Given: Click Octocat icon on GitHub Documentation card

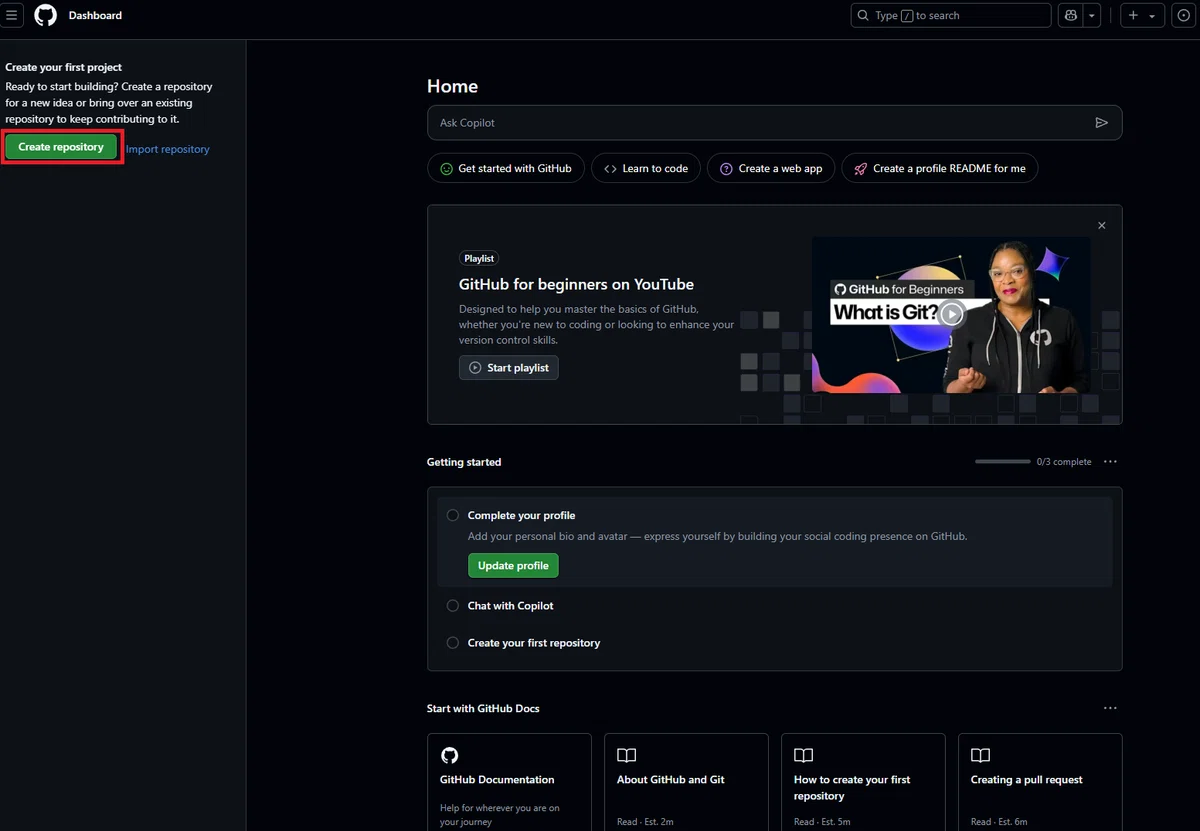Looking at the screenshot, I should (x=450, y=755).
